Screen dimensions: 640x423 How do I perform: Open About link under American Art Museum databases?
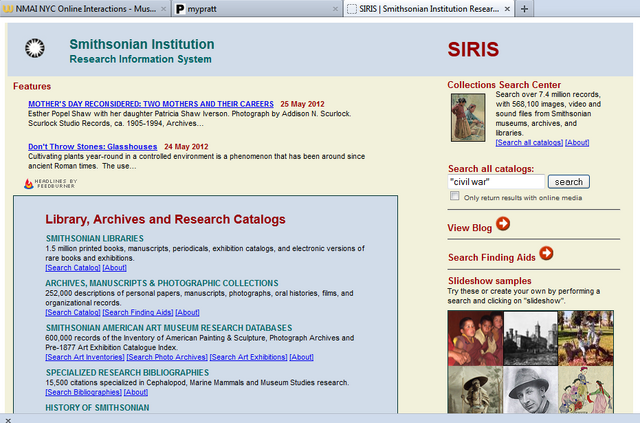pos(301,357)
